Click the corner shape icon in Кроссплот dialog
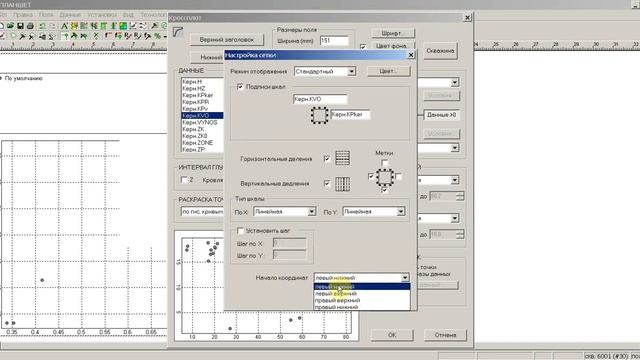This screenshot has height=360, width=640. tap(178, 32)
